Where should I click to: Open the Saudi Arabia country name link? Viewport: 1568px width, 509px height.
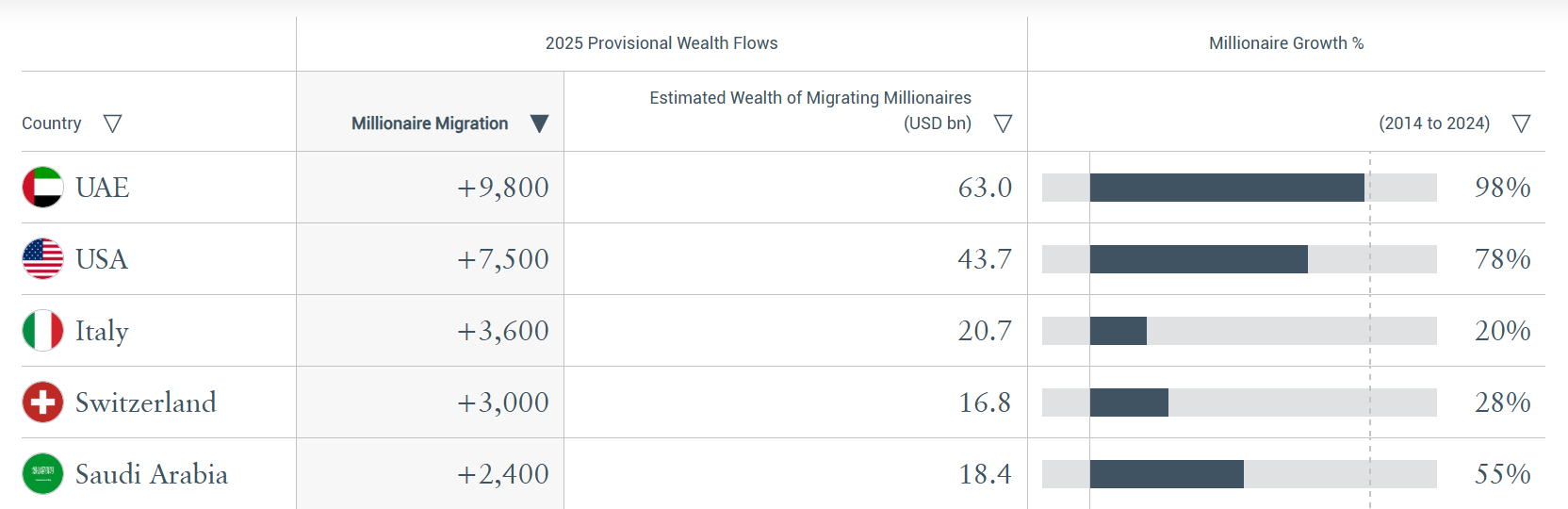152,474
